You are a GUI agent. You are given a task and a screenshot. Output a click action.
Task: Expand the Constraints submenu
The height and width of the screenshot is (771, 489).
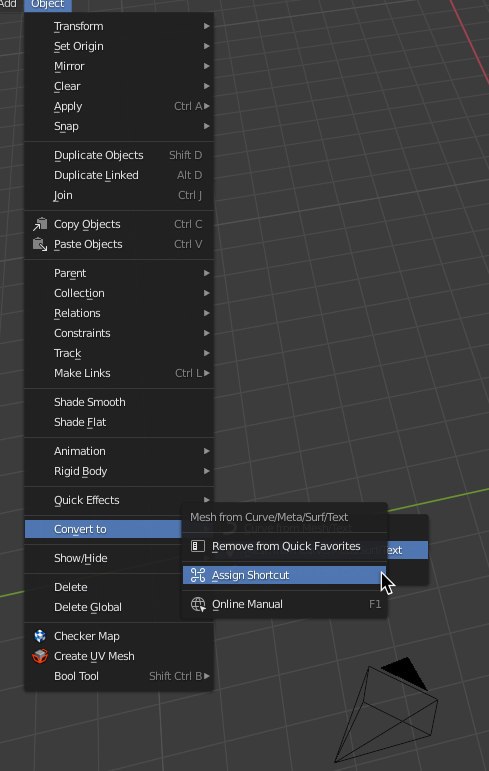click(119, 333)
